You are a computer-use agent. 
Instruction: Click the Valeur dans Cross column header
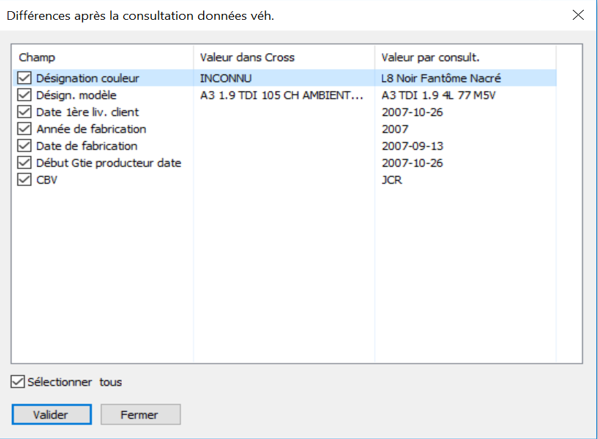point(284,57)
